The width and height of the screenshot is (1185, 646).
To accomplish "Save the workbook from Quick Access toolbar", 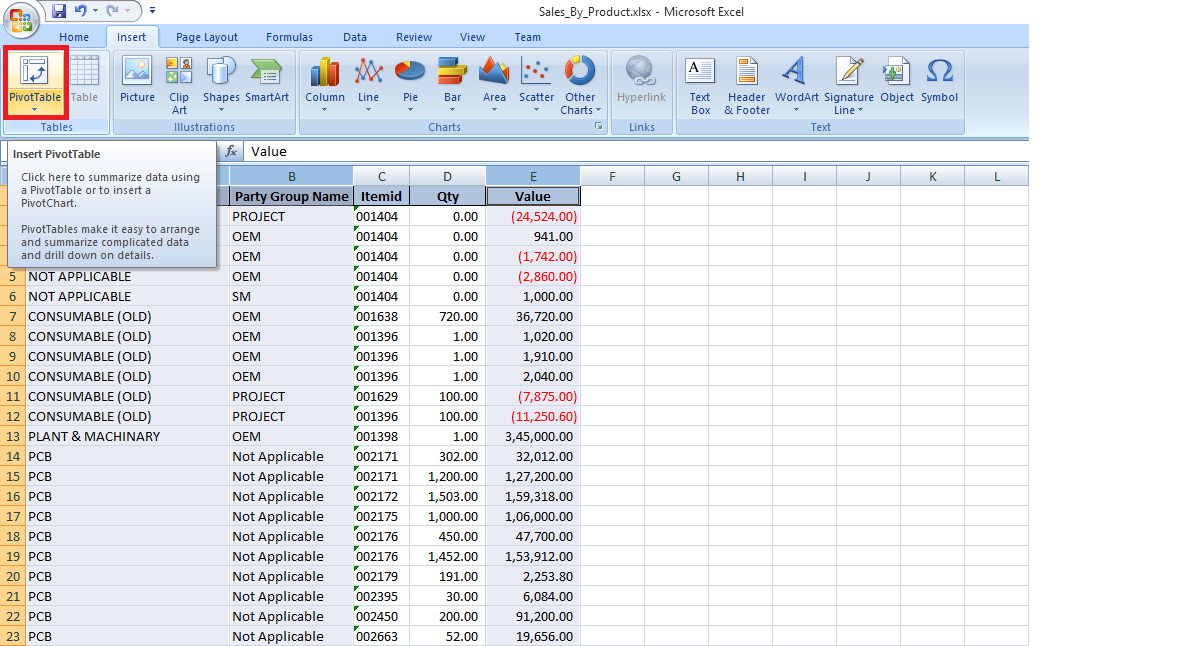I will 59,11.
